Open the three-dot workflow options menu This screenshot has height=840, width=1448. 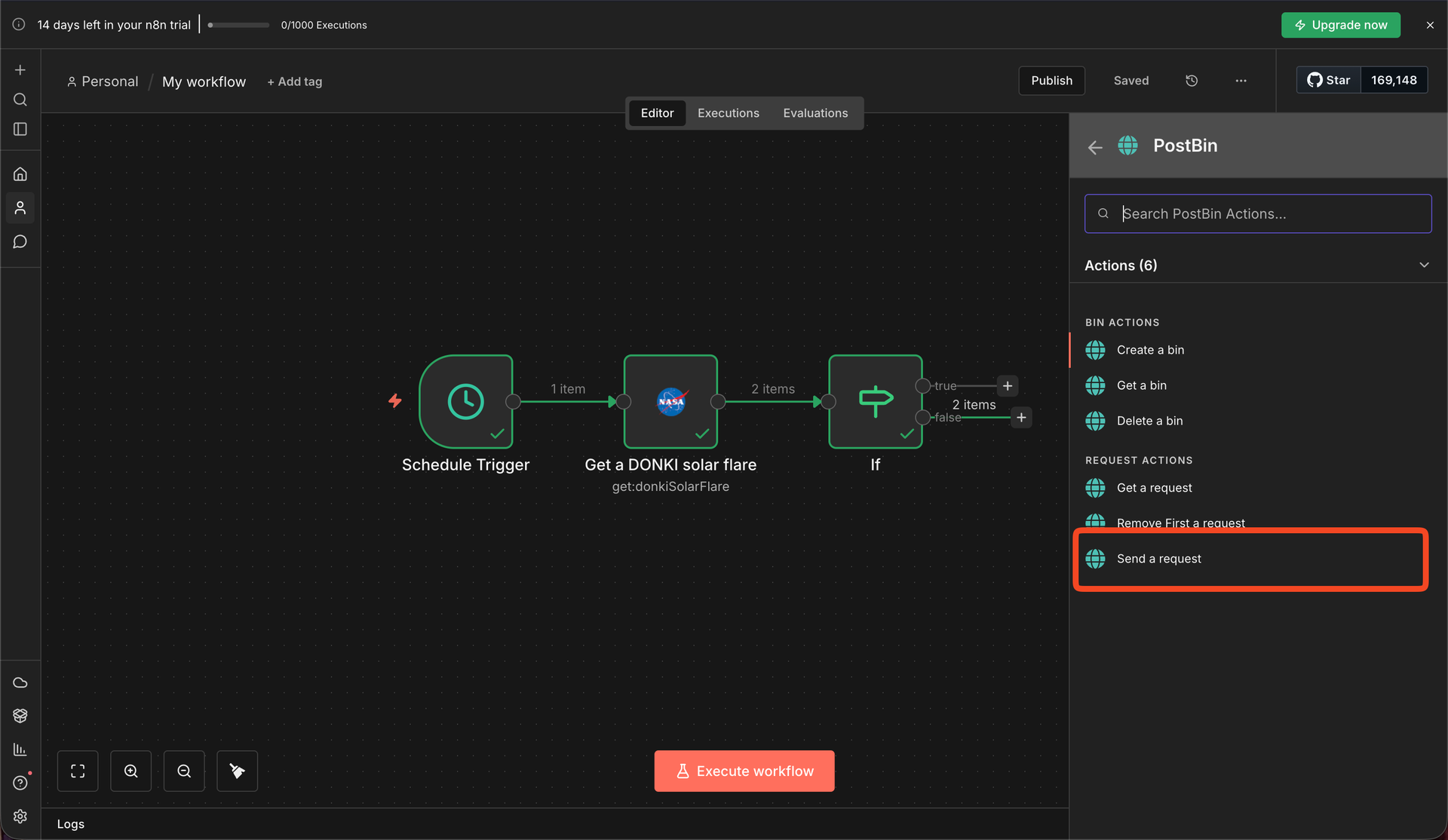(x=1241, y=81)
